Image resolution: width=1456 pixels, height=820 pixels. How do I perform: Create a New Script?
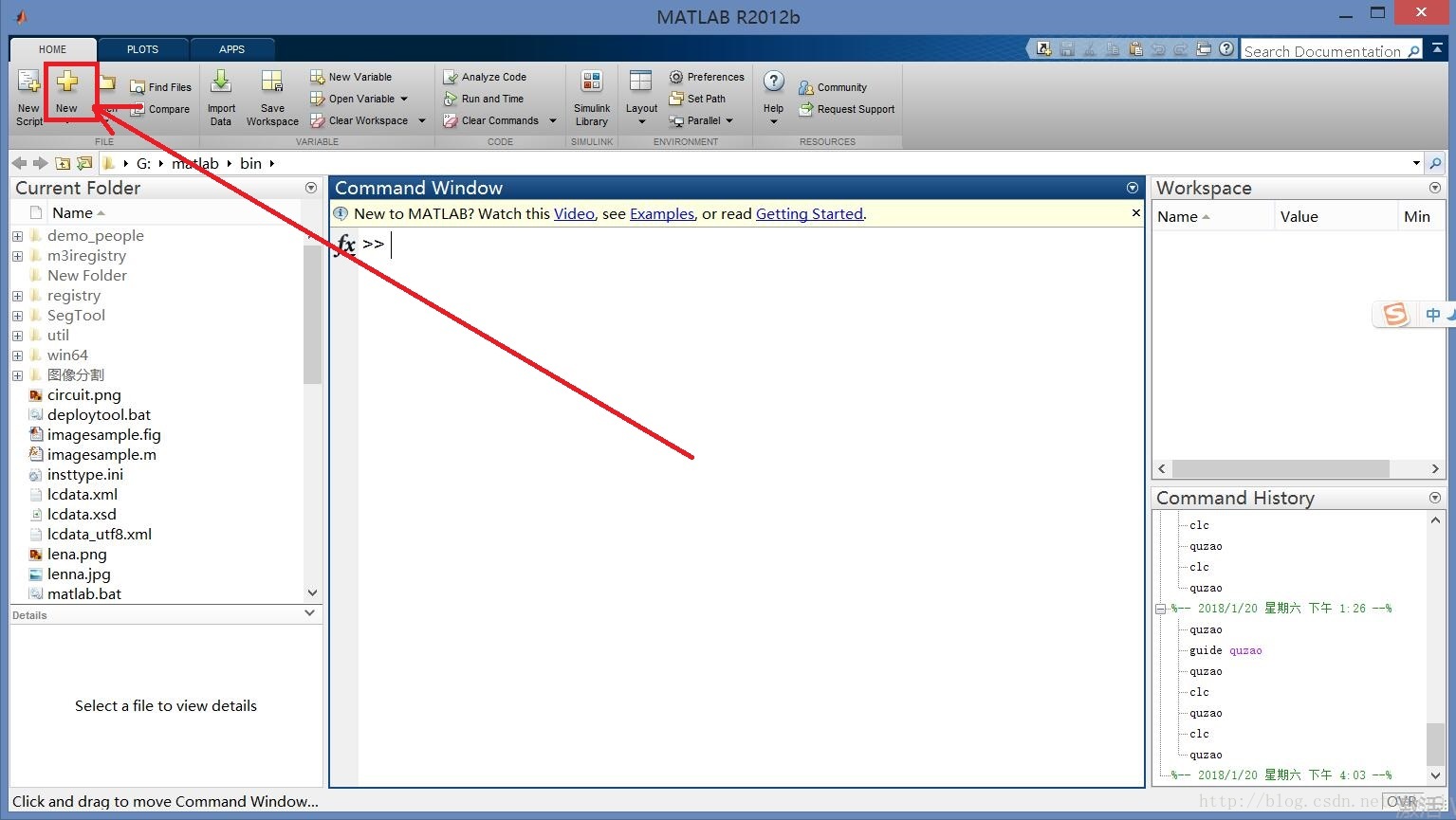click(28, 97)
